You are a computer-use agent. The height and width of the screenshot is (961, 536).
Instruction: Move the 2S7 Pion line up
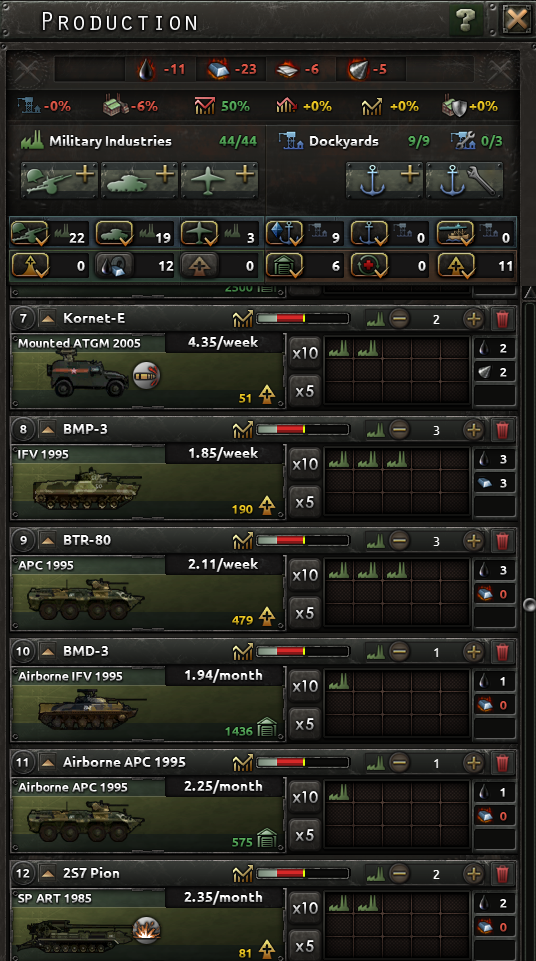tap(47, 873)
